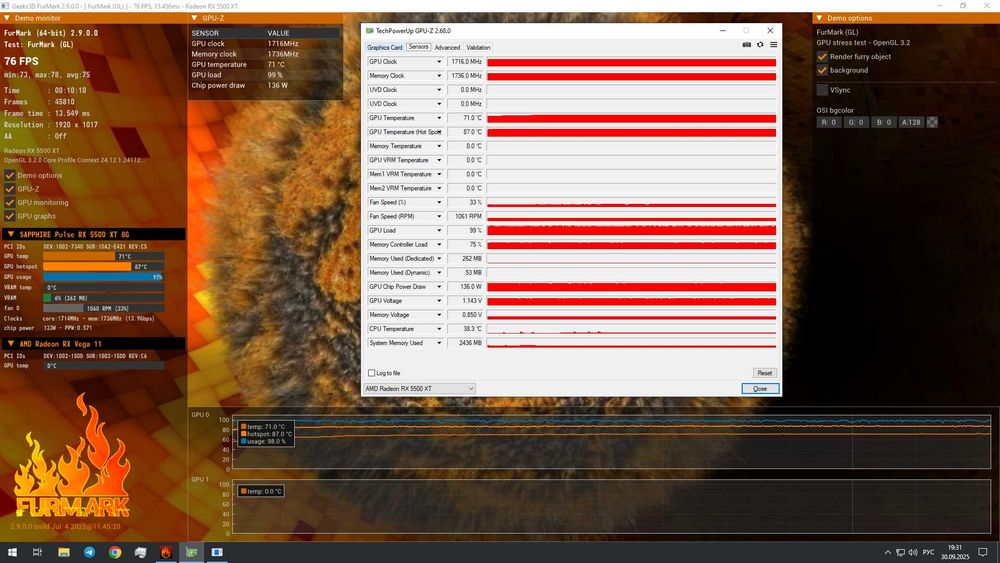This screenshot has width=1000, height=563.
Task: Switch to FurMark flame taskbar icon
Action: click(166, 552)
